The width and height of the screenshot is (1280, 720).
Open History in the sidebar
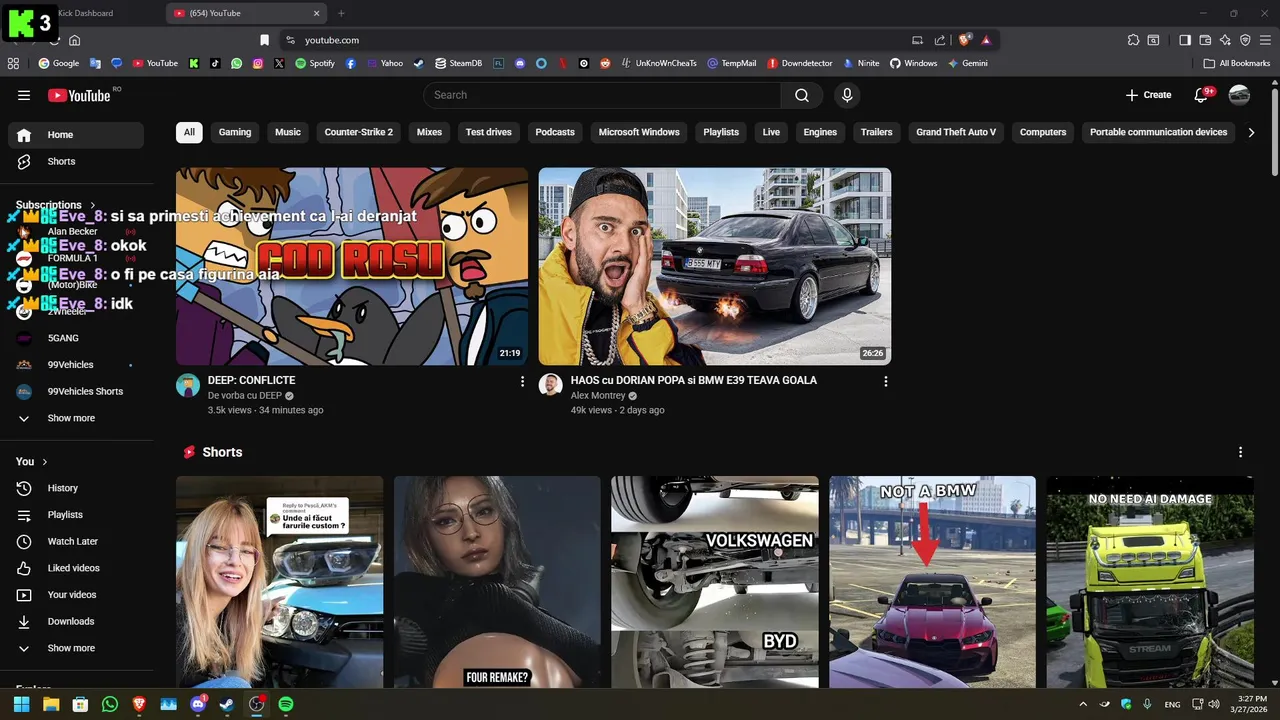76,488
